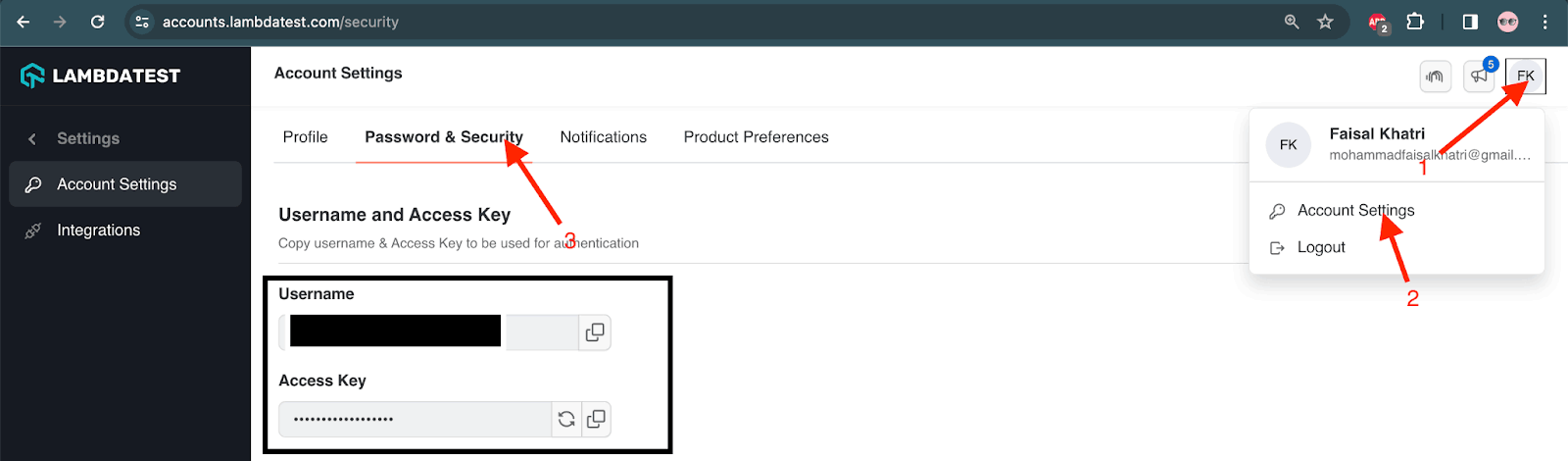Click the key icon in user dropdown

1277,211
